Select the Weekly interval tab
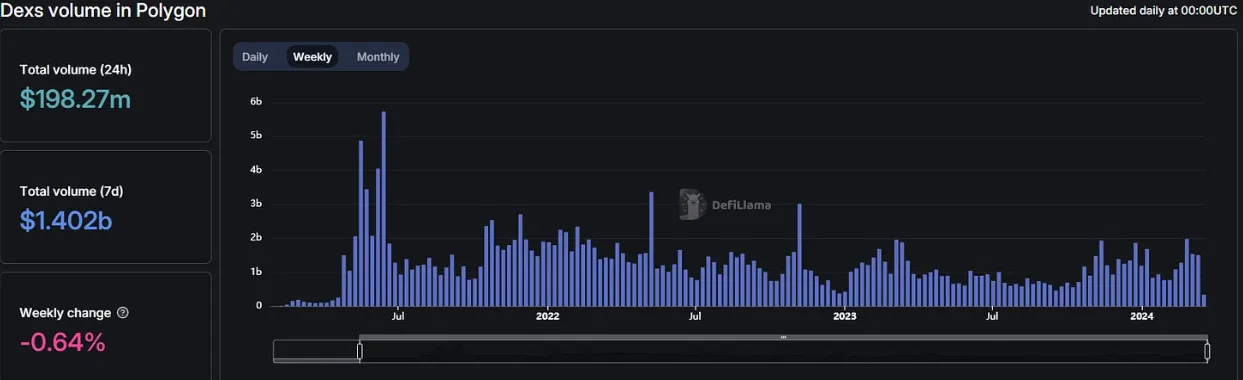1243x380 pixels. pyautogui.click(x=312, y=57)
